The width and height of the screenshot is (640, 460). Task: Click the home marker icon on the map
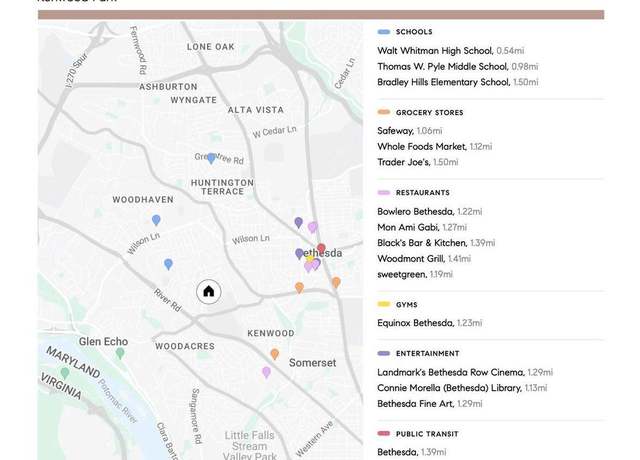coord(209,291)
